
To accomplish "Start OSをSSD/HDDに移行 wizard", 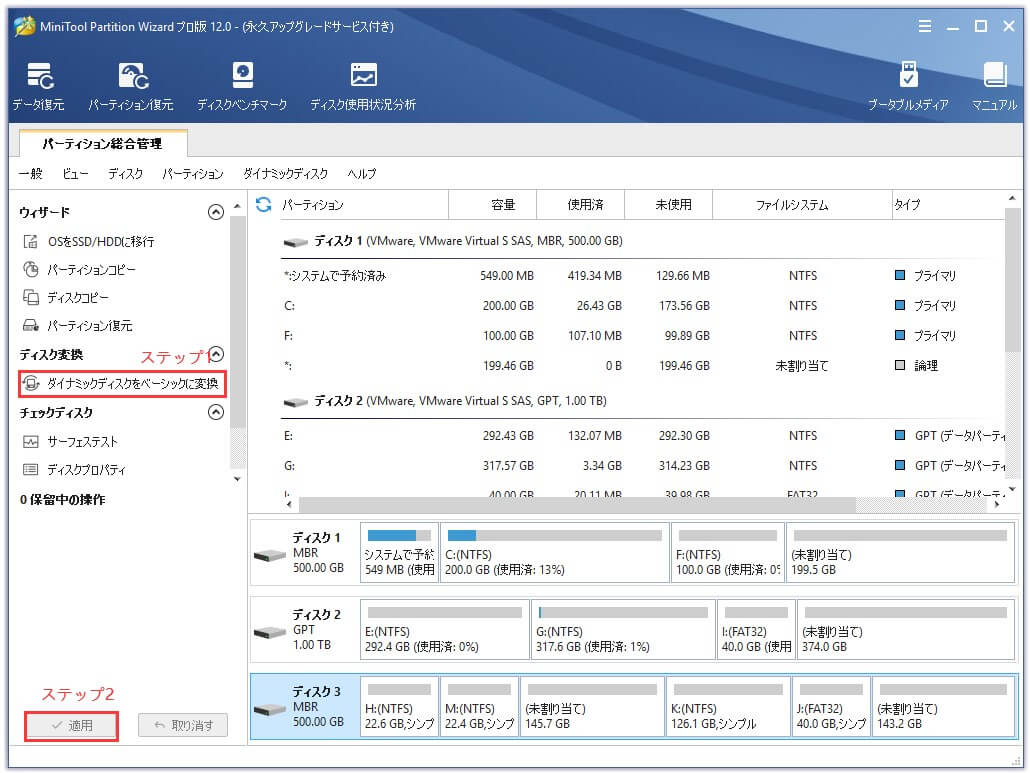I will [100, 242].
